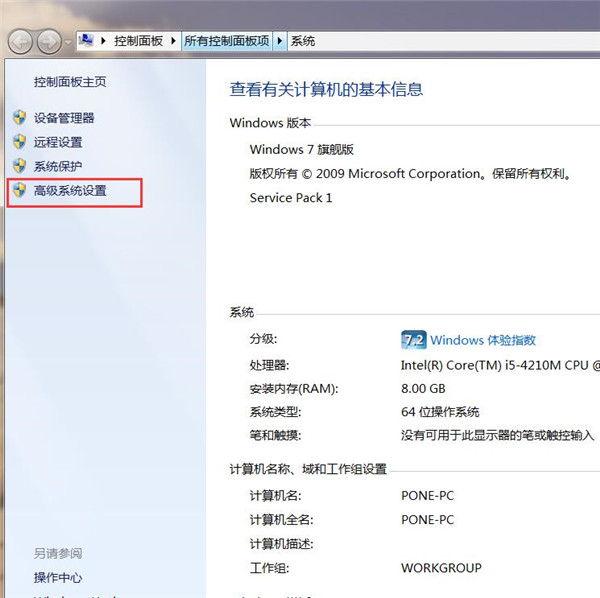Viewport: 600px width, 598px height.
Task: Click 系统 in the address bar
Action: [302, 41]
